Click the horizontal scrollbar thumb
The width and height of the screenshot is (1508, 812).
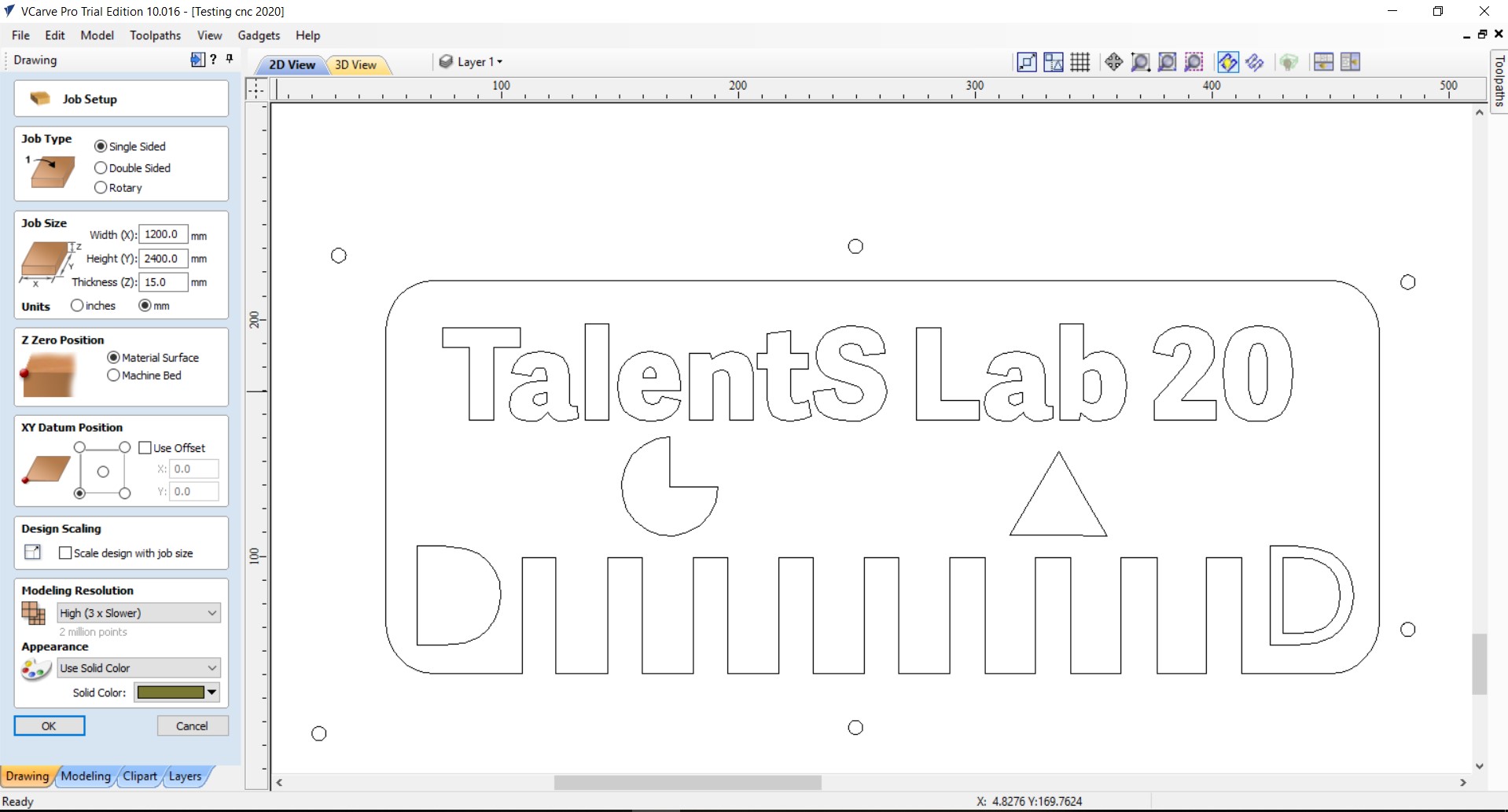pos(687,782)
